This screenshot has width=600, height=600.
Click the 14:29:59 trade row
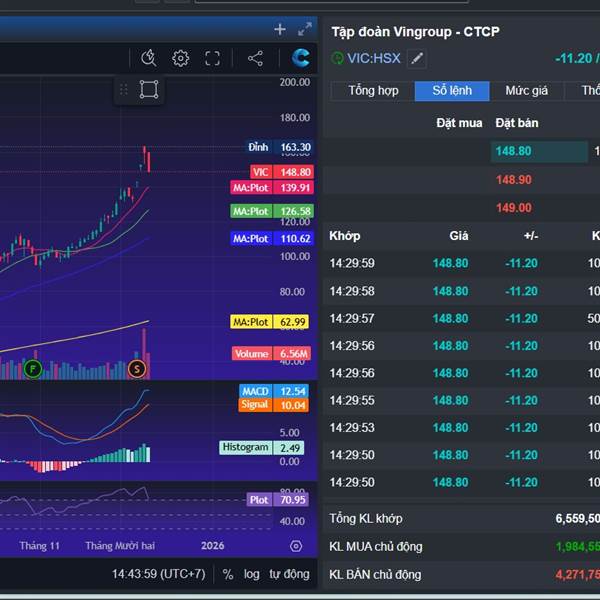click(x=461, y=263)
